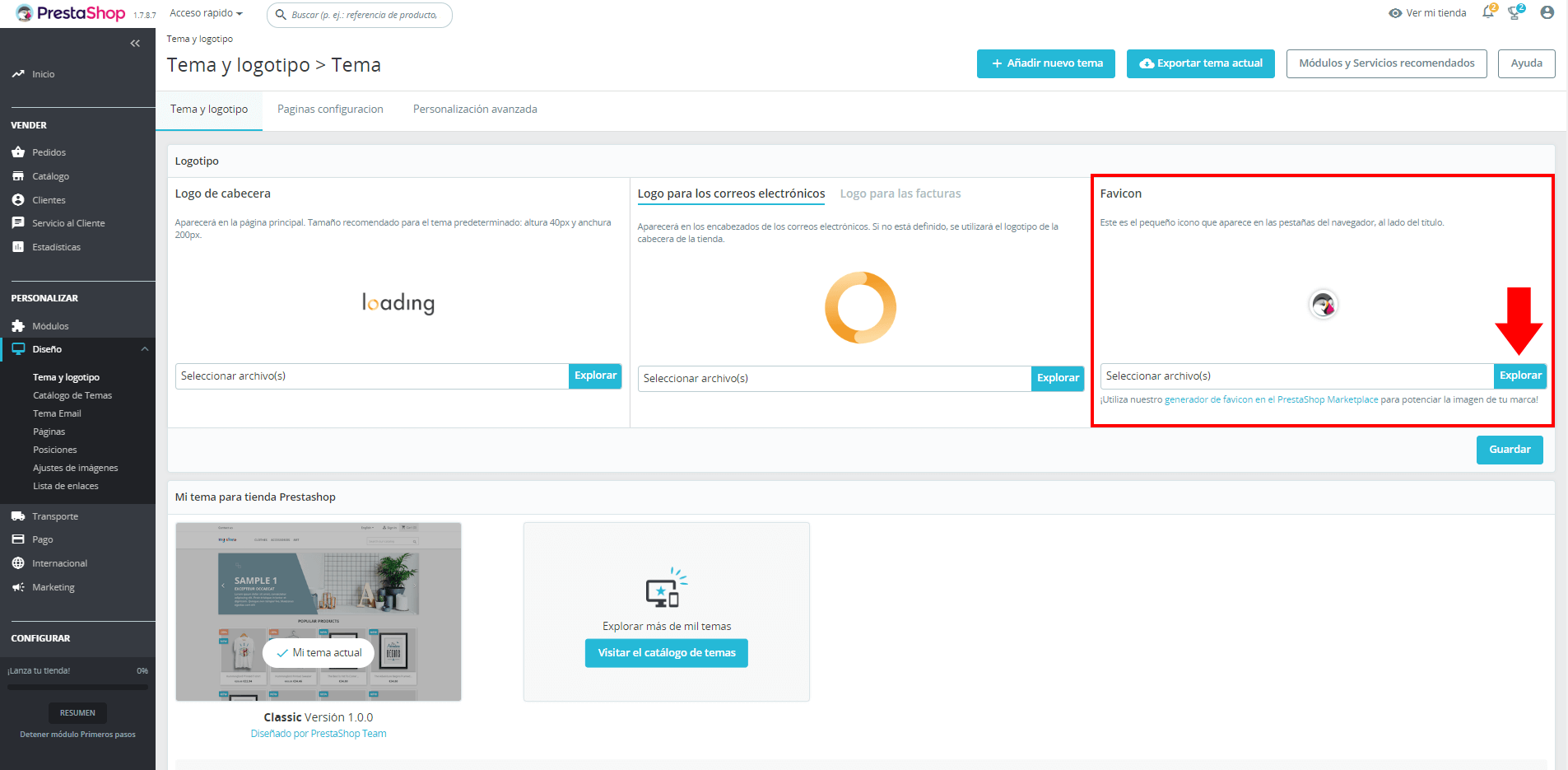1568x770 pixels.
Task: Select Logo para los correos electrónicos tab
Action: pyautogui.click(x=731, y=194)
